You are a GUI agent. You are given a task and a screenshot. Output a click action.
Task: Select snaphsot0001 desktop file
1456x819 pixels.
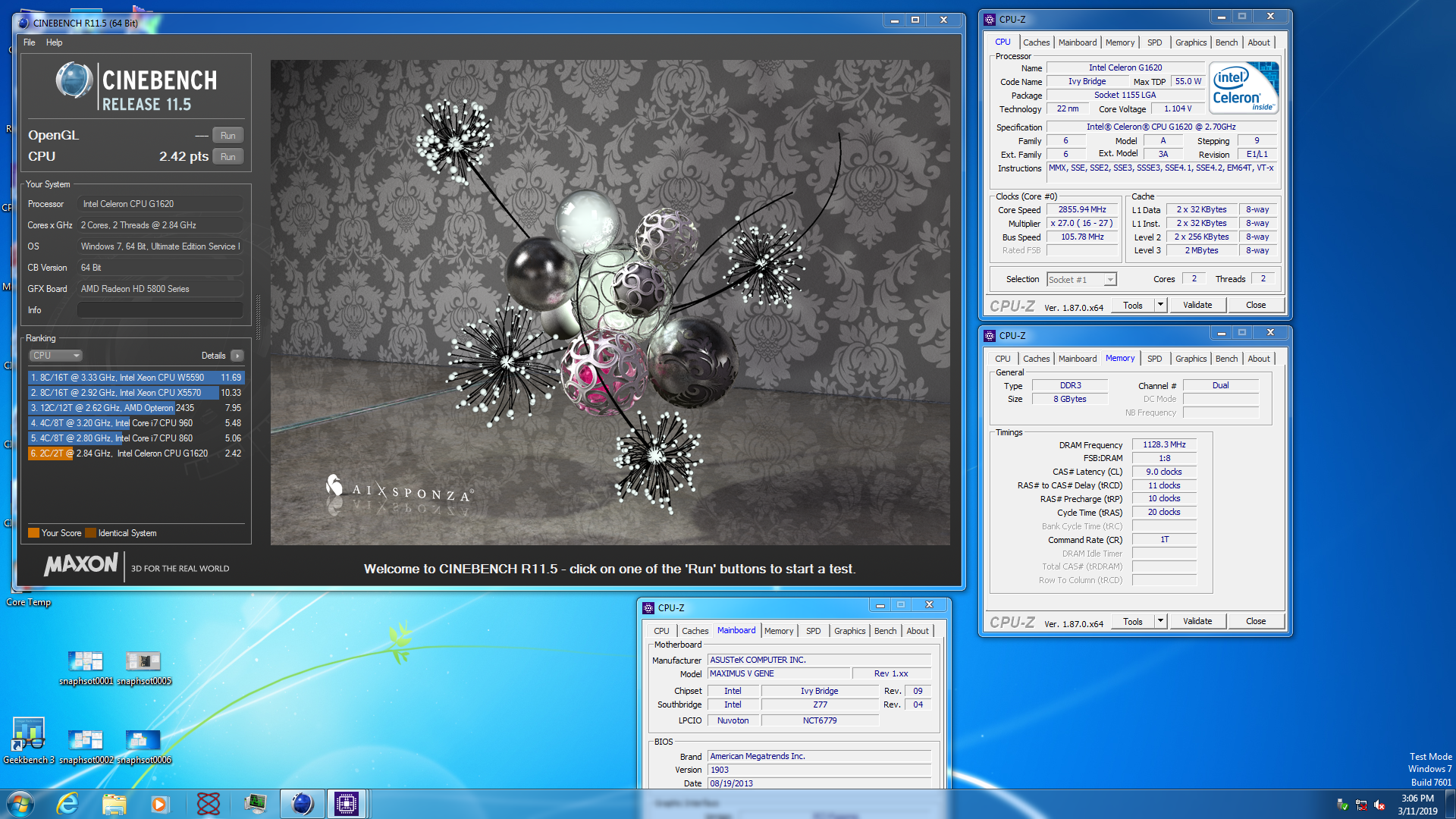coord(86,667)
